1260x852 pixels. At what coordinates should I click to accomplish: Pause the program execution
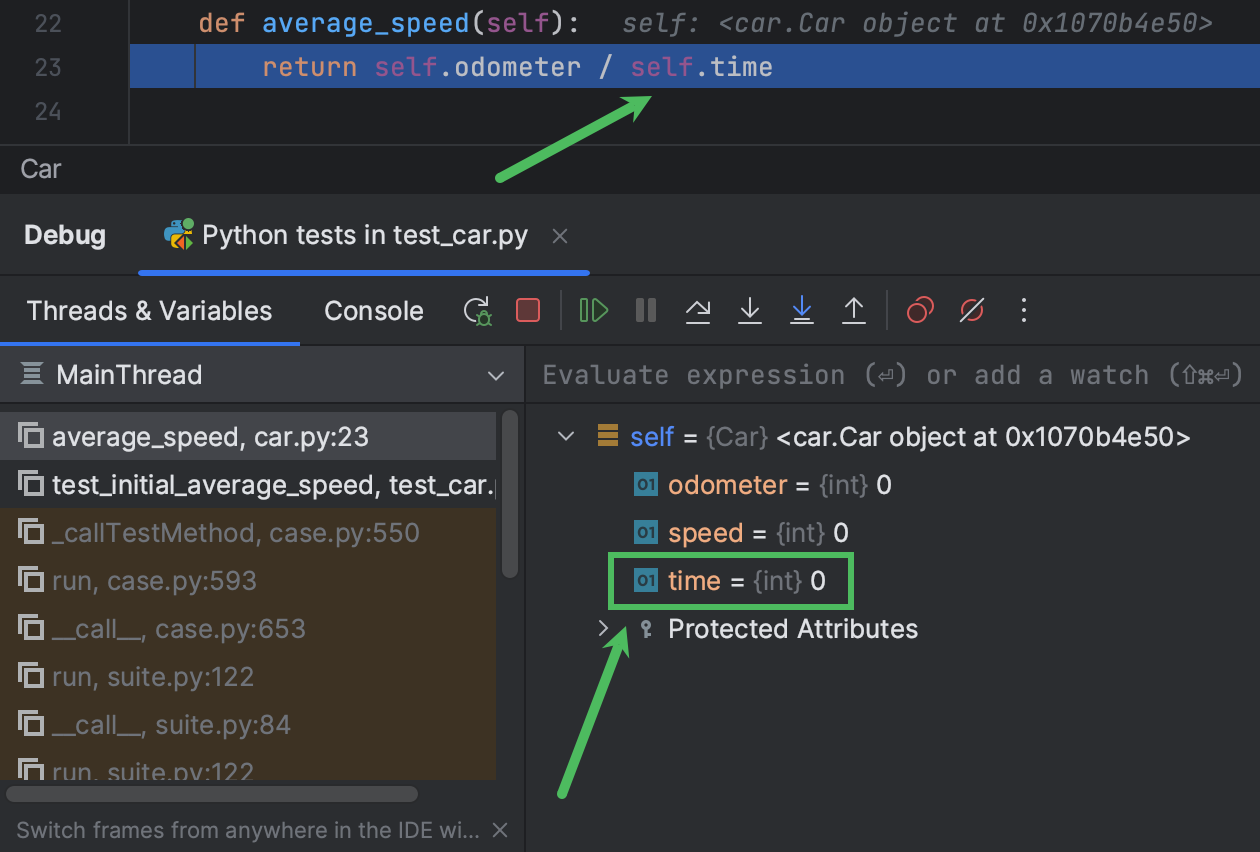pos(645,310)
